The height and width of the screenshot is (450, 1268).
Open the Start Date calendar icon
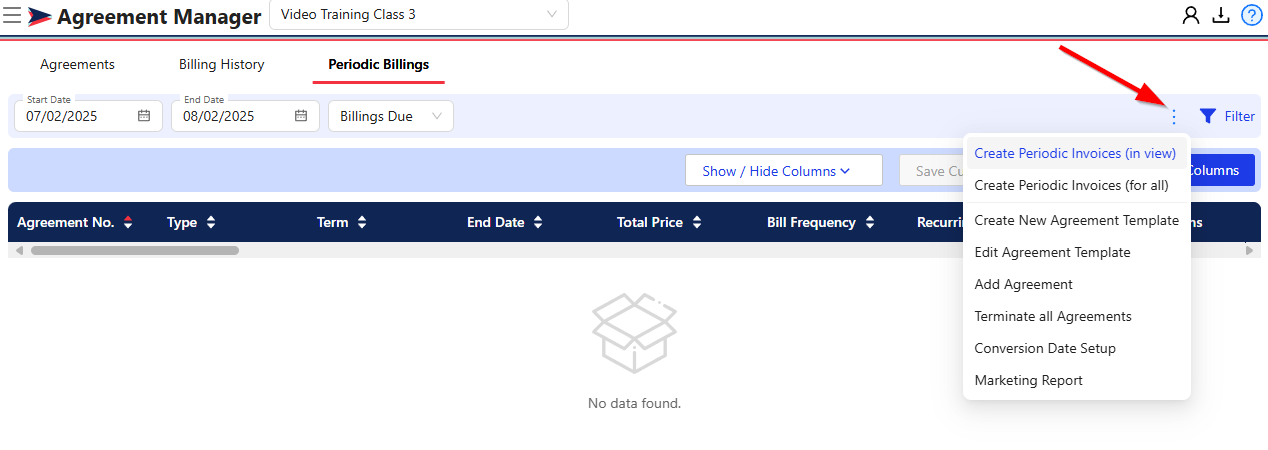[144, 116]
